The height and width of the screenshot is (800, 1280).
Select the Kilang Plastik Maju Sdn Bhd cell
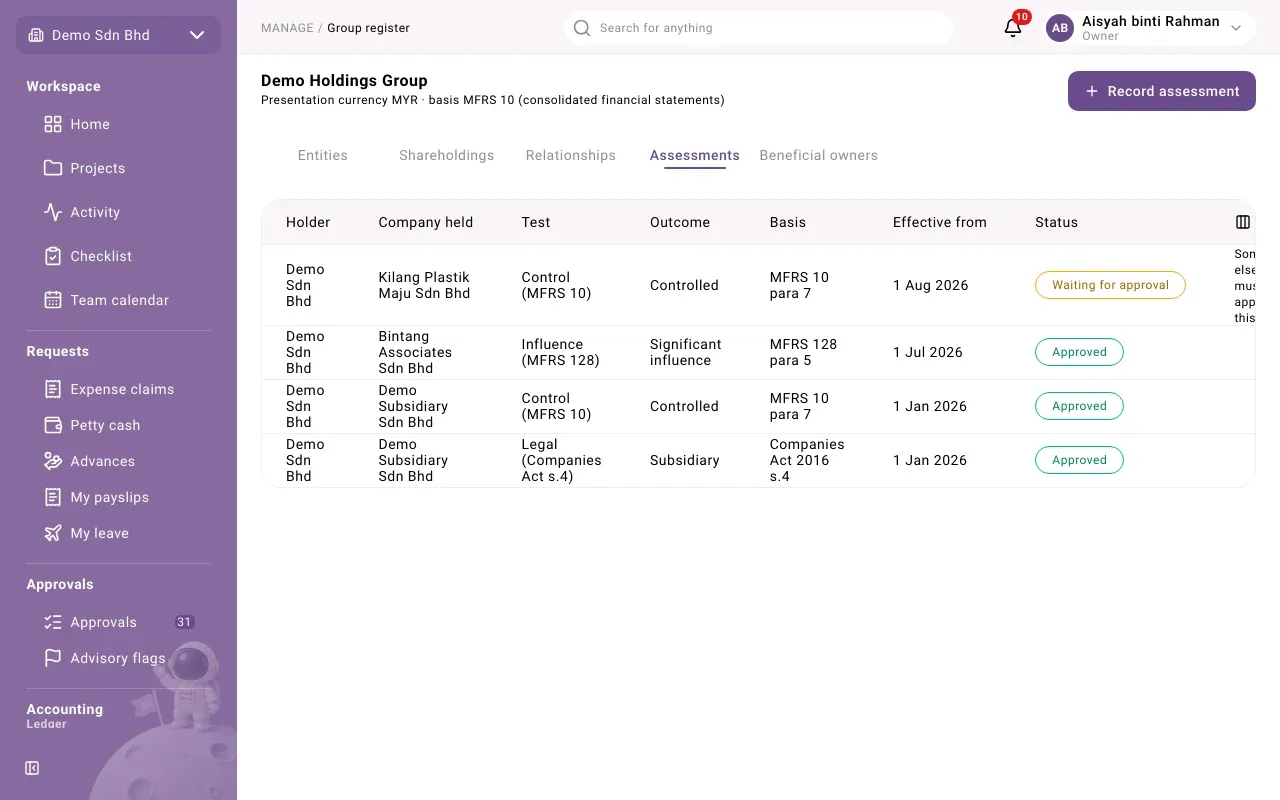point(424,285)
